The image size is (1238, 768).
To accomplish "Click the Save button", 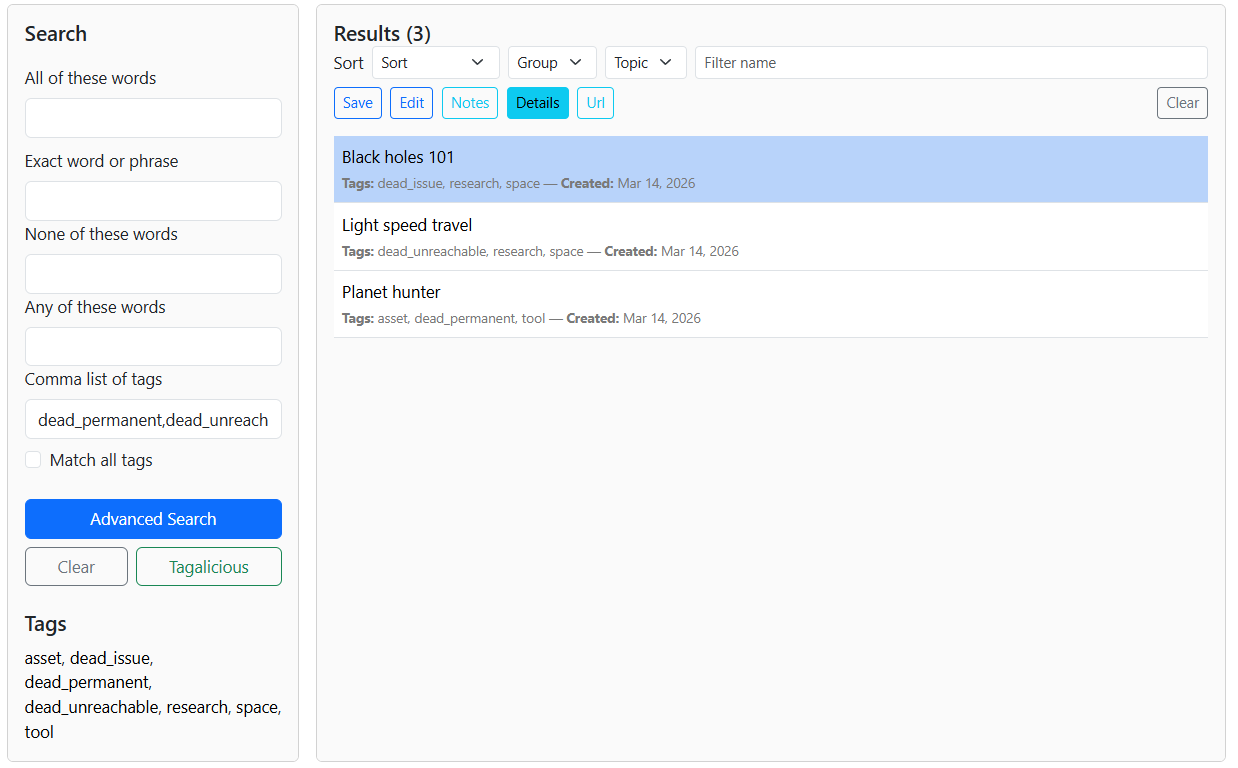I will [357, 103].
